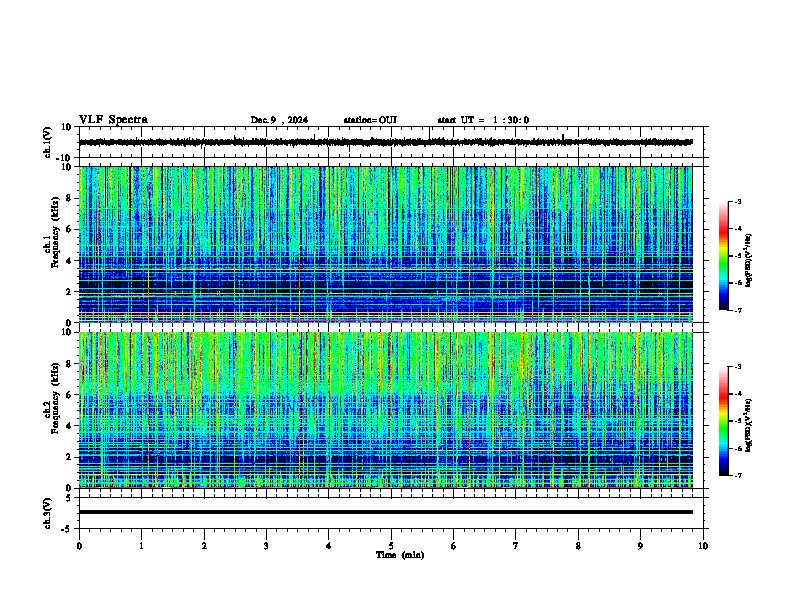The height and width of the screenshot is (612, 792).
Task: Click the "2" kHz tick on ch.1 spectrogram axis
Action: pos(70,292)
